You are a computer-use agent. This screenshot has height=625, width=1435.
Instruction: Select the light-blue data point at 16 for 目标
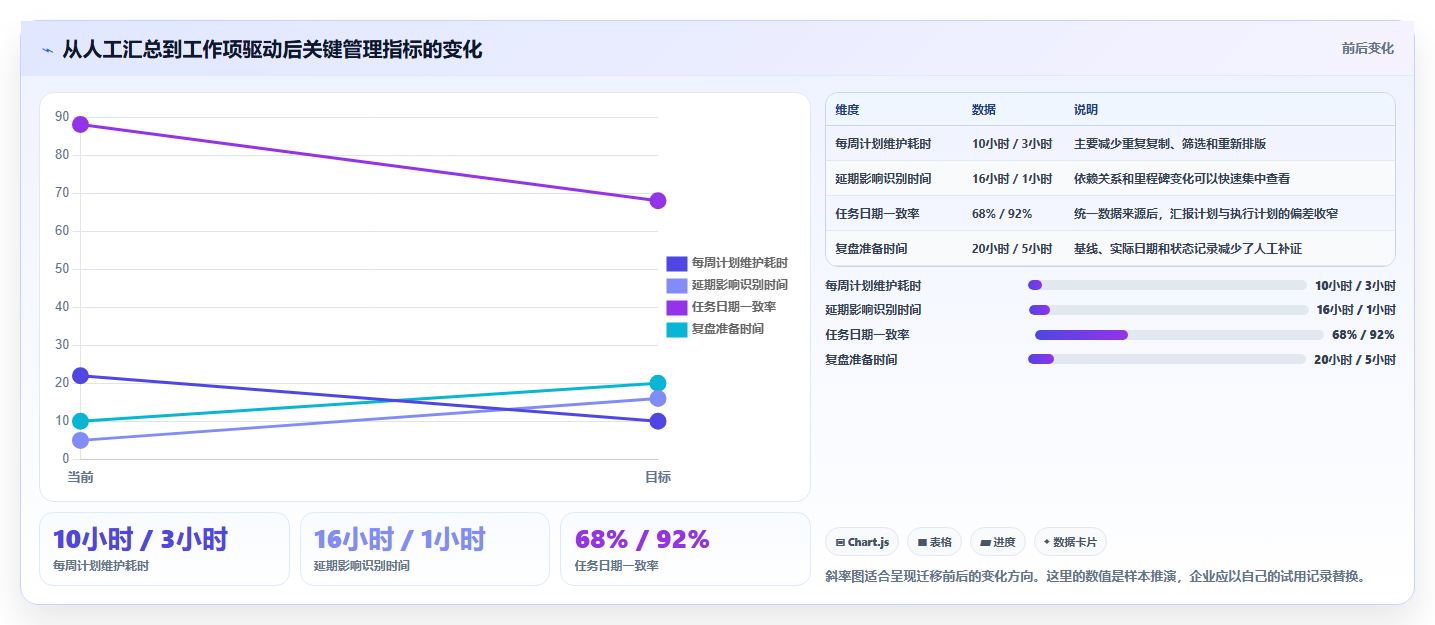pyautogui.click(x=658, y=398)
